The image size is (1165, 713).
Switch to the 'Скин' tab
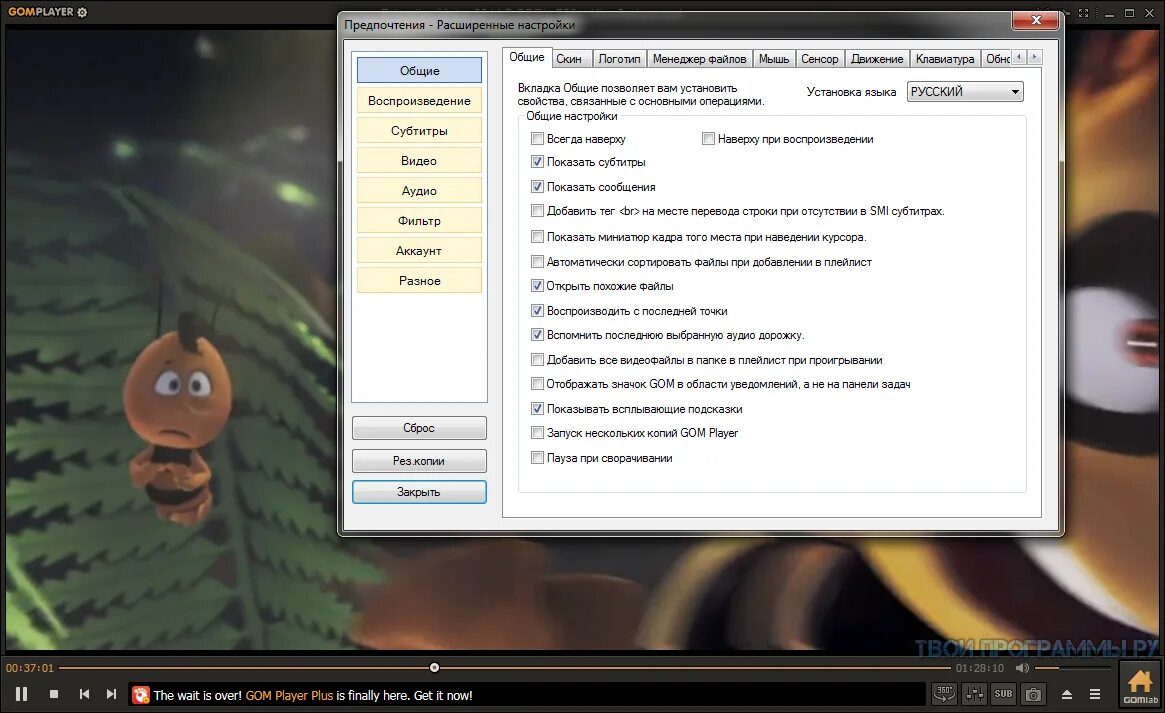[x=570, y=59]
